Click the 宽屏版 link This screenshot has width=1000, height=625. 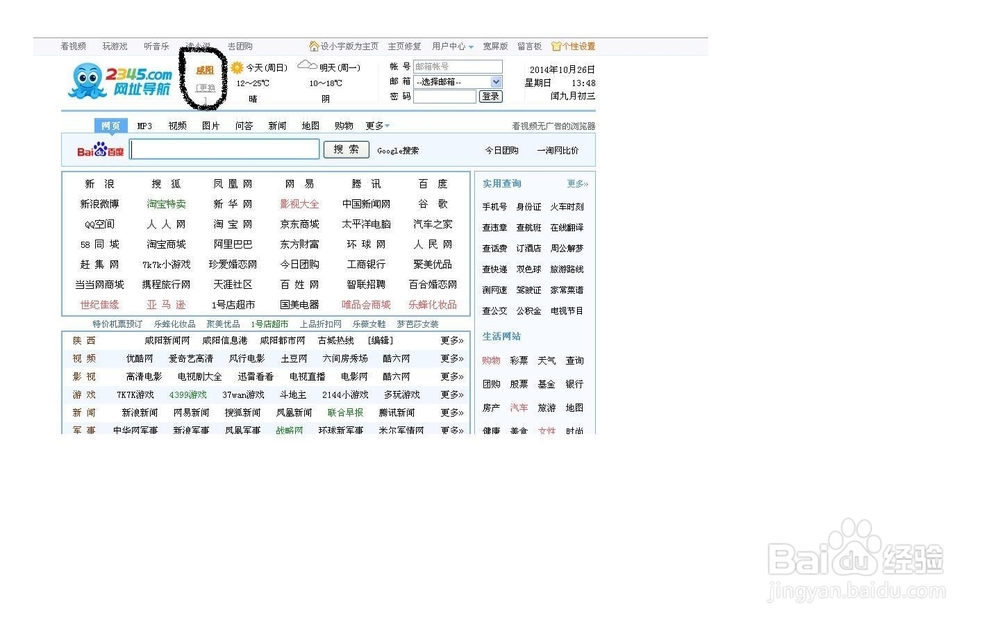[495, 46]
